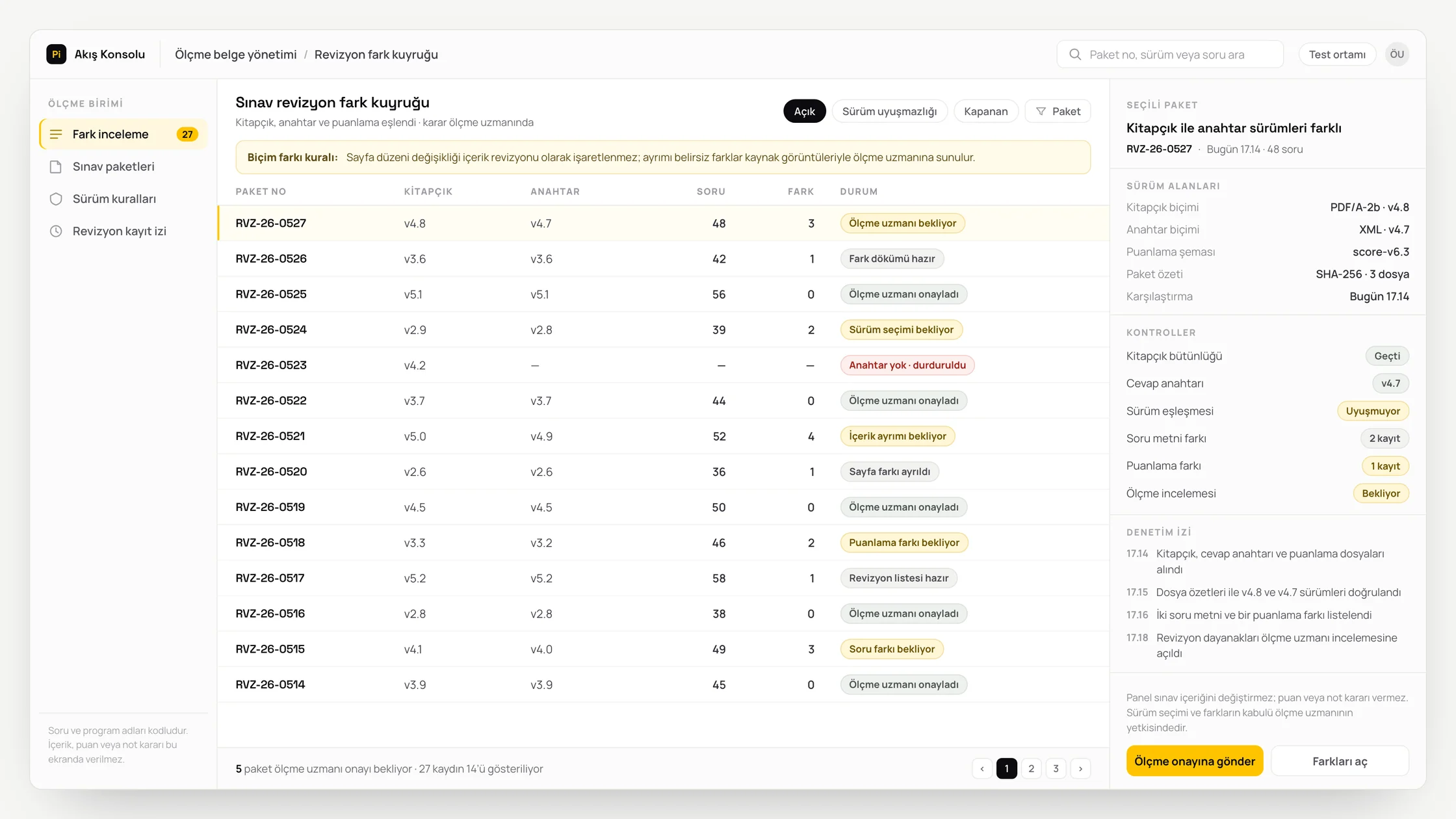Viewport: 1456px width, 819px height.
Task: Select row RVZ-26-0526
Action: [x=663, y=259]
